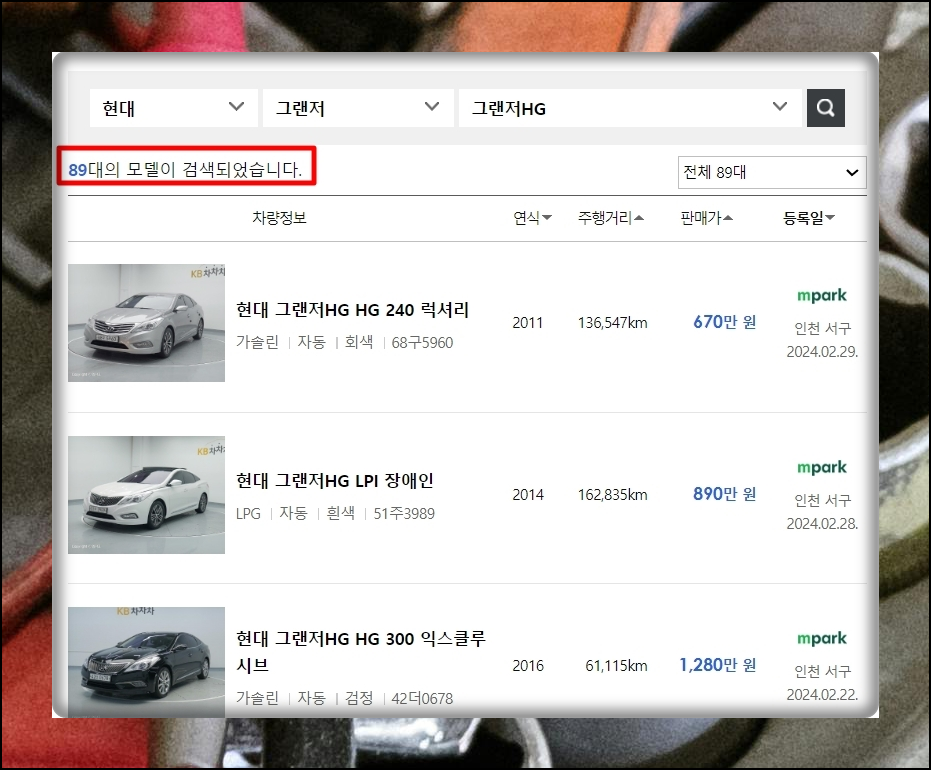Click 인천 서구 location on the 2024.02.29. row

[822, 328]
